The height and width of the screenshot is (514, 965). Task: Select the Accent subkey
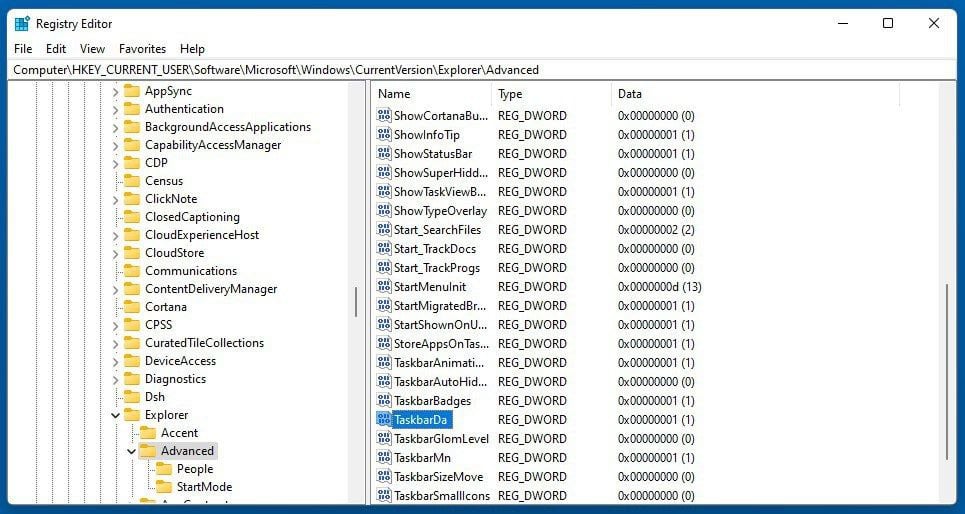tap(179, 433)
